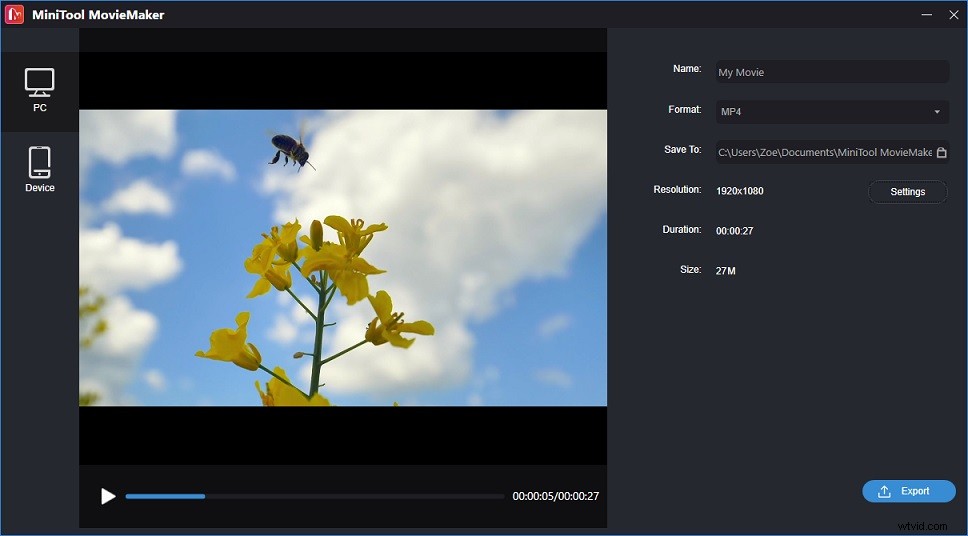
Task: Click the video preview image
Action: 343,258
